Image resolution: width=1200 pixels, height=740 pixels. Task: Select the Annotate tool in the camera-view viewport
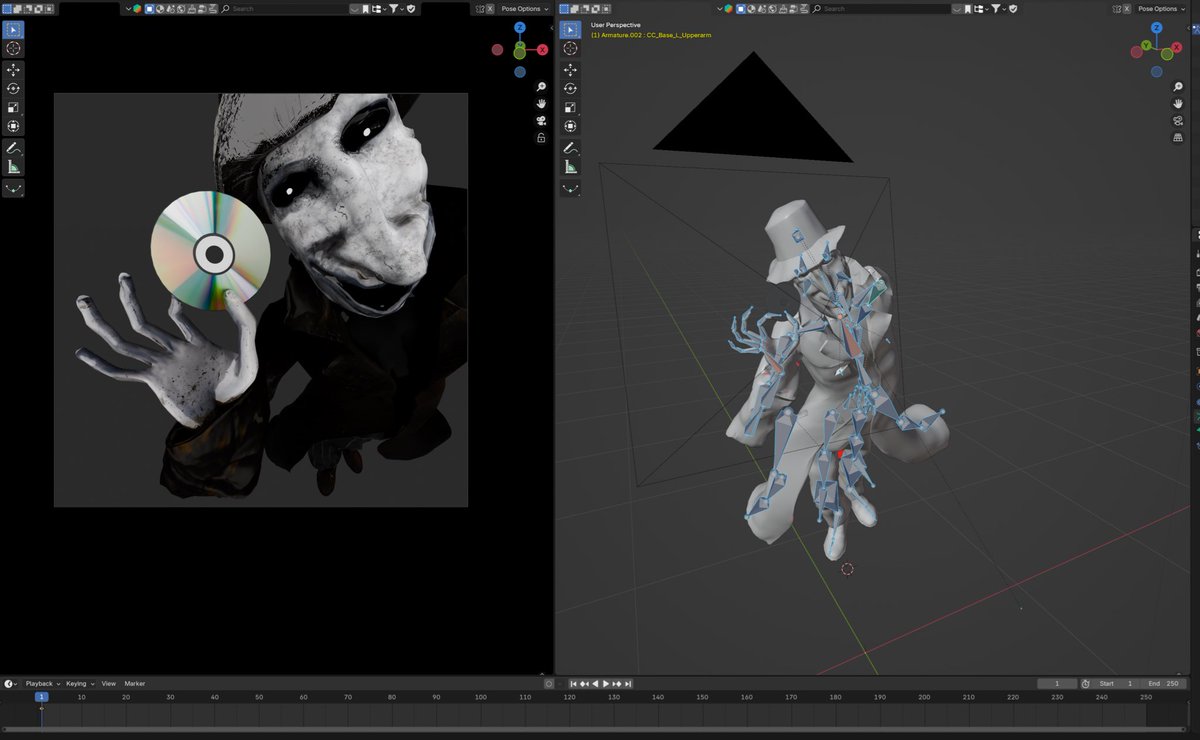click(14, 148)
